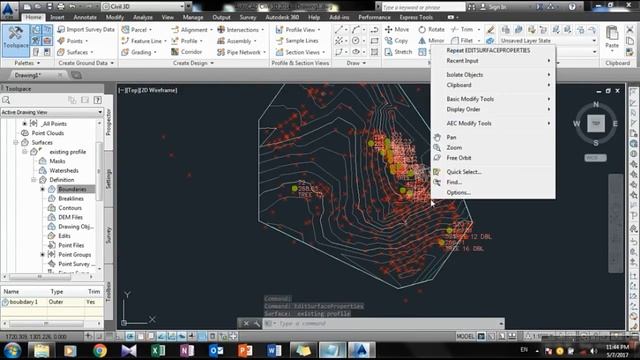Select the Trim tool
640x360 pixels.
click(x=462, y=29)
